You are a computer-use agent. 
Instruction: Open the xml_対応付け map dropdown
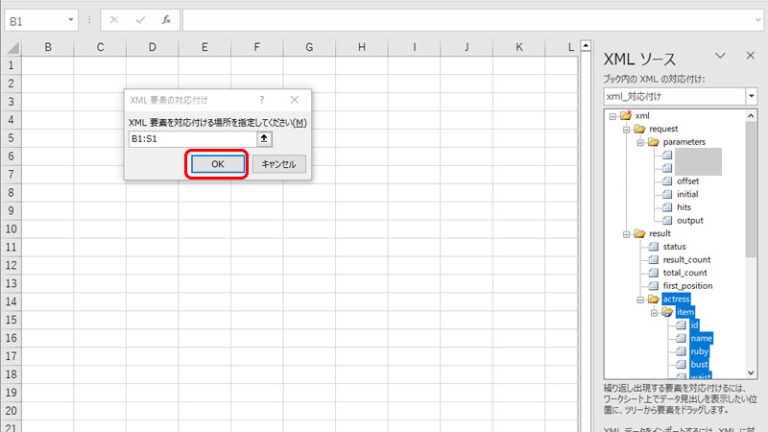click(751, 96)
